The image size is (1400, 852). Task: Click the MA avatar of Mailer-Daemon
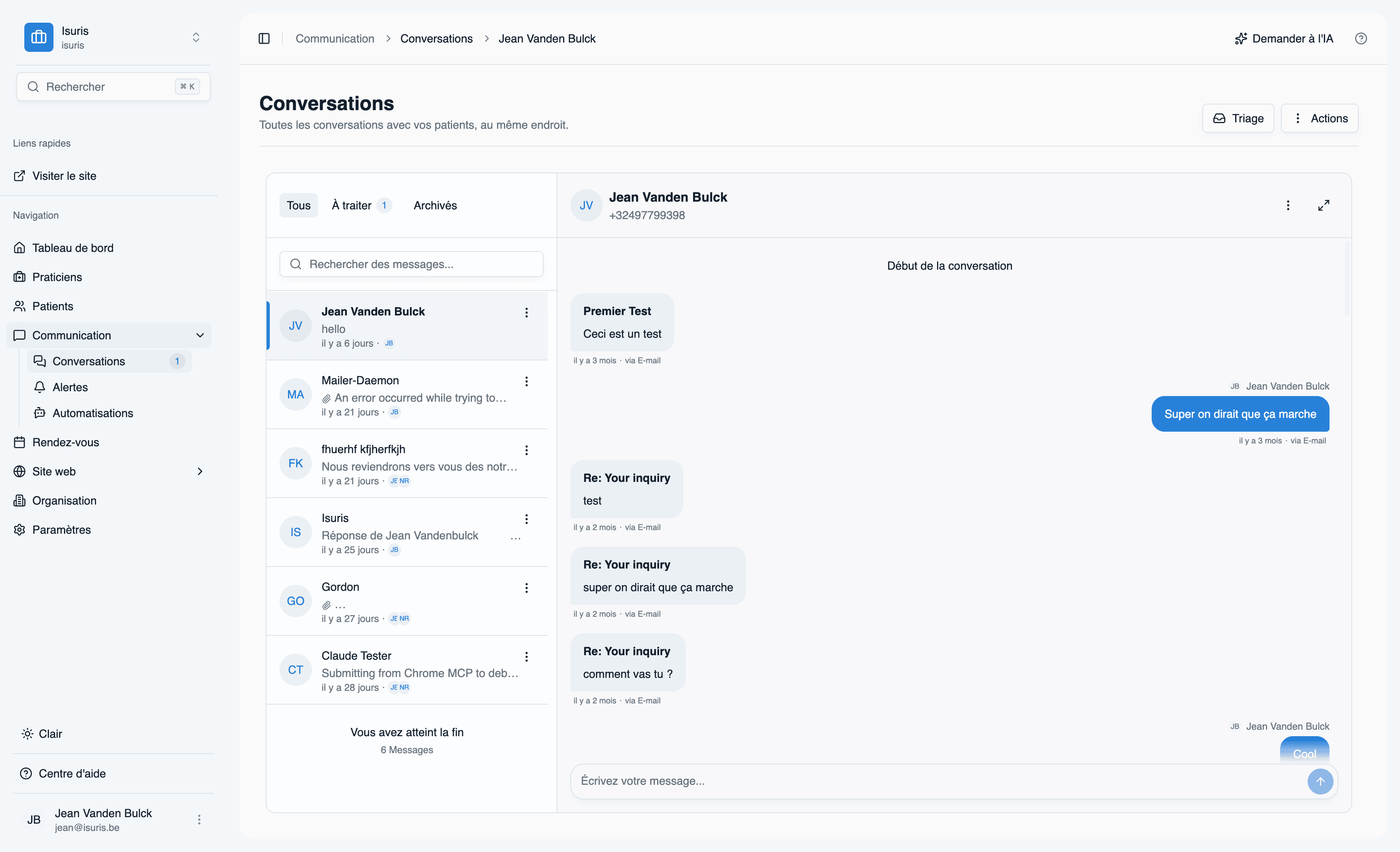(295, 394)
